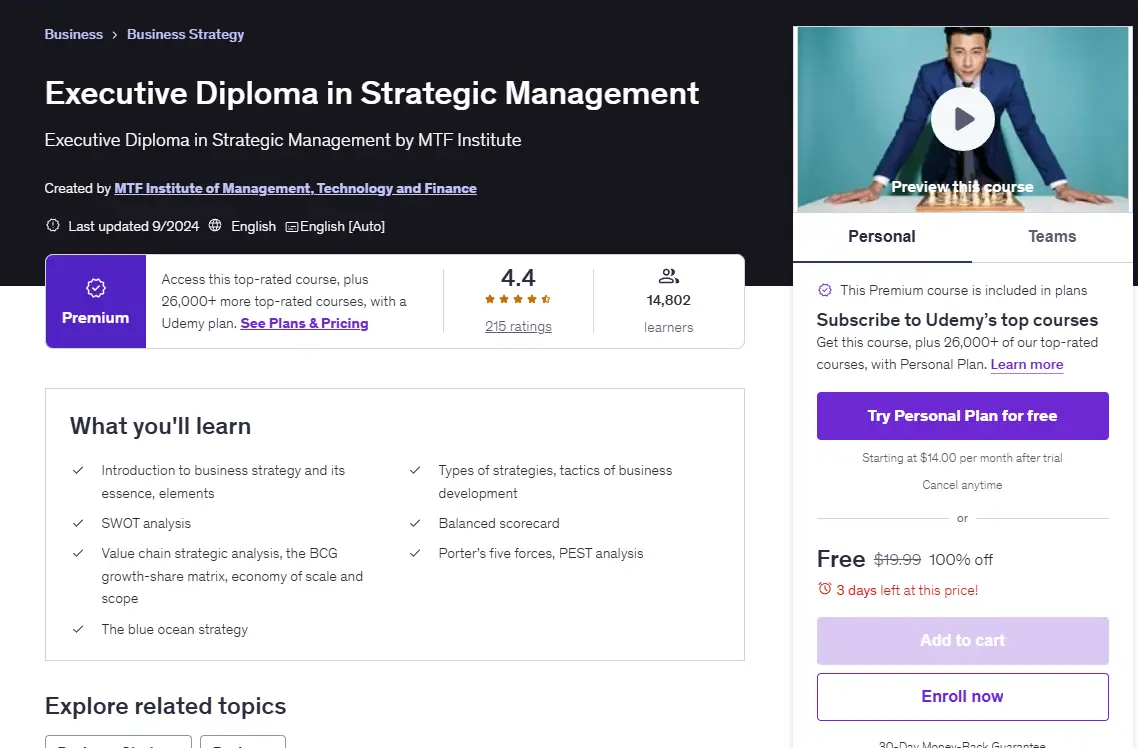Switch to the Personal tab

[882, 237]
